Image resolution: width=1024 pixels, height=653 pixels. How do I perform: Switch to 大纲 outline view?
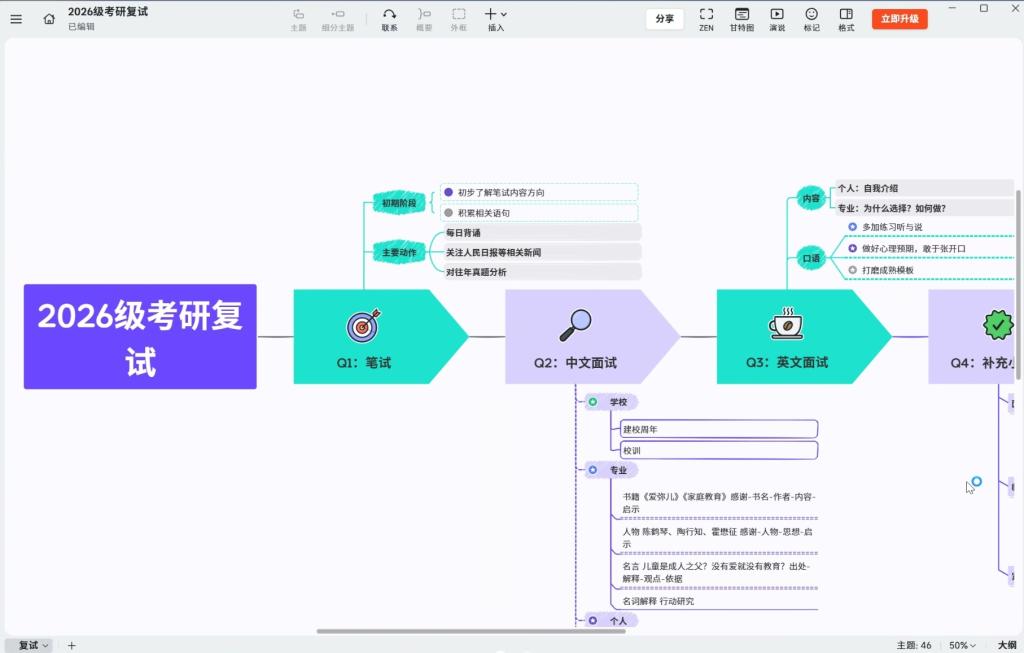[1007, 645]
